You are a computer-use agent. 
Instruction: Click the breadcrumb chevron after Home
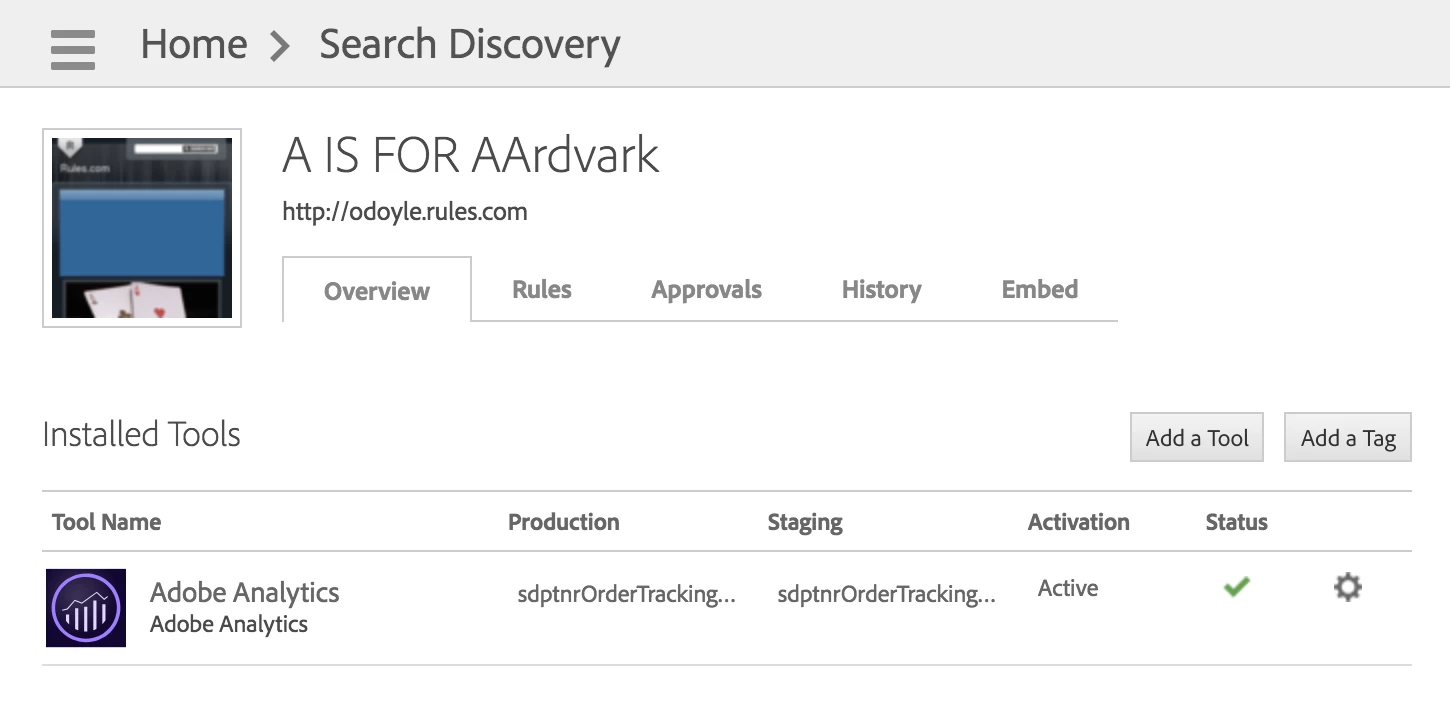[281, 46]
